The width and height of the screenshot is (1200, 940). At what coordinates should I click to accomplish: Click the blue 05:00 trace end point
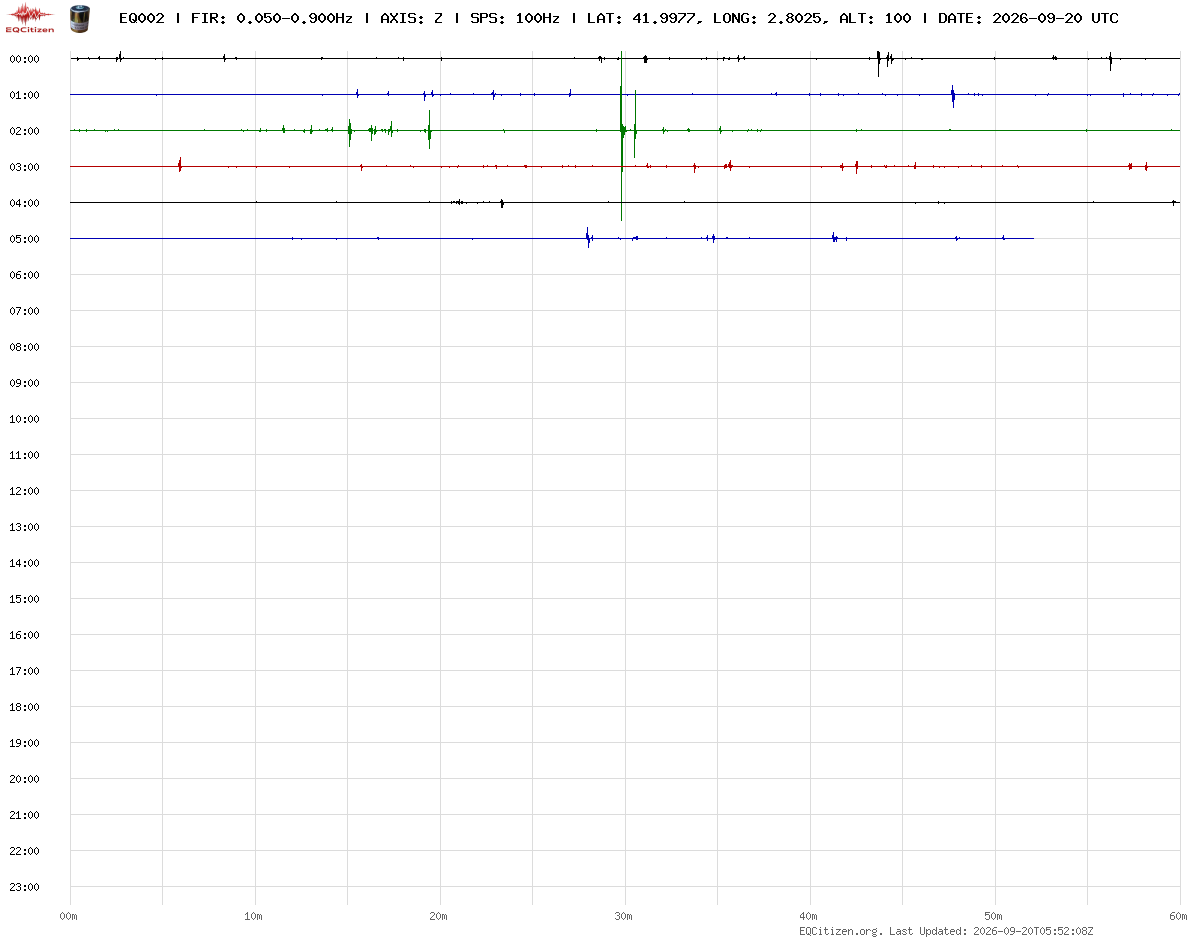[x=1033, y=238]
